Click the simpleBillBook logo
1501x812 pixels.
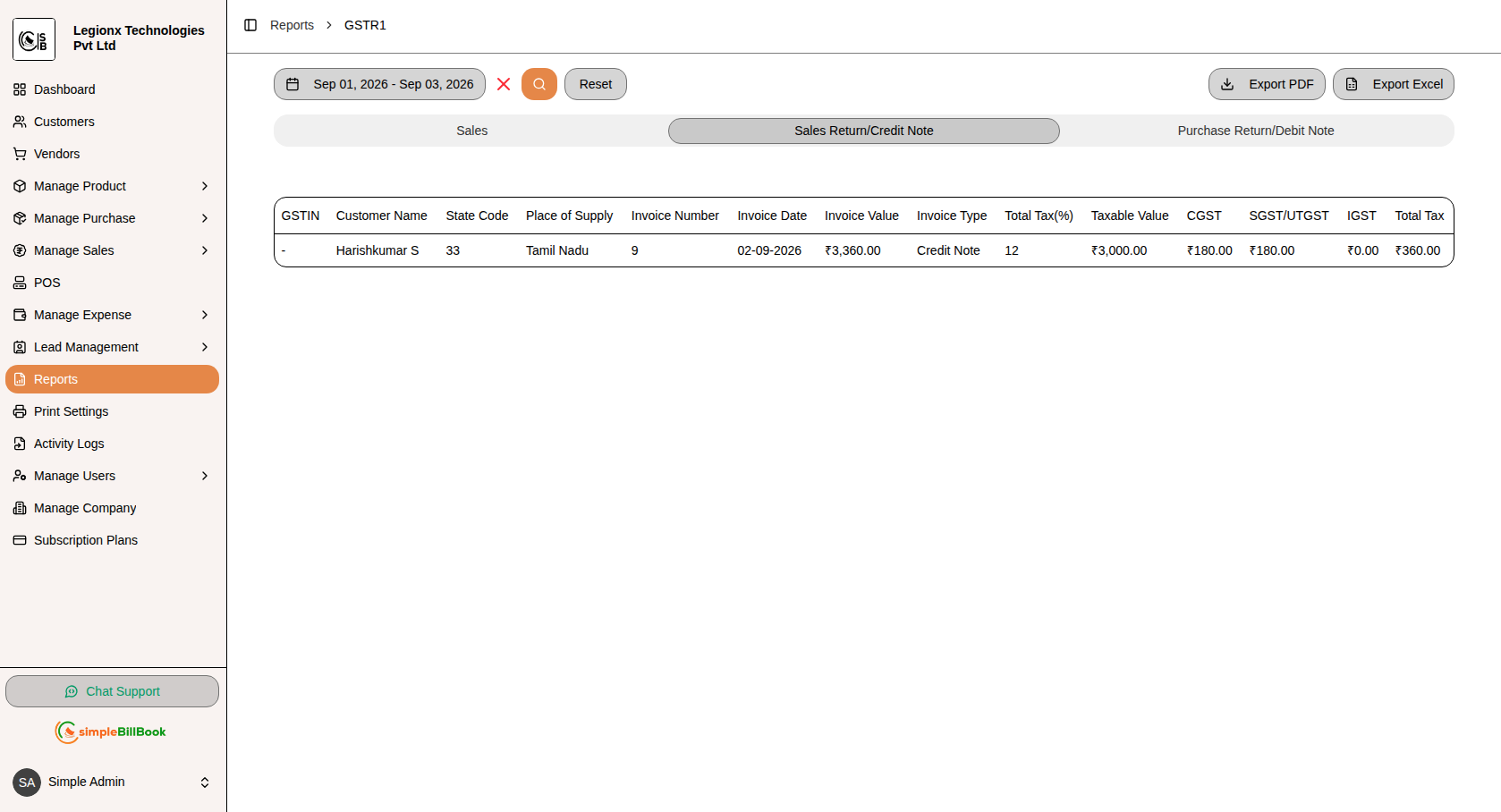coord(112,732)
